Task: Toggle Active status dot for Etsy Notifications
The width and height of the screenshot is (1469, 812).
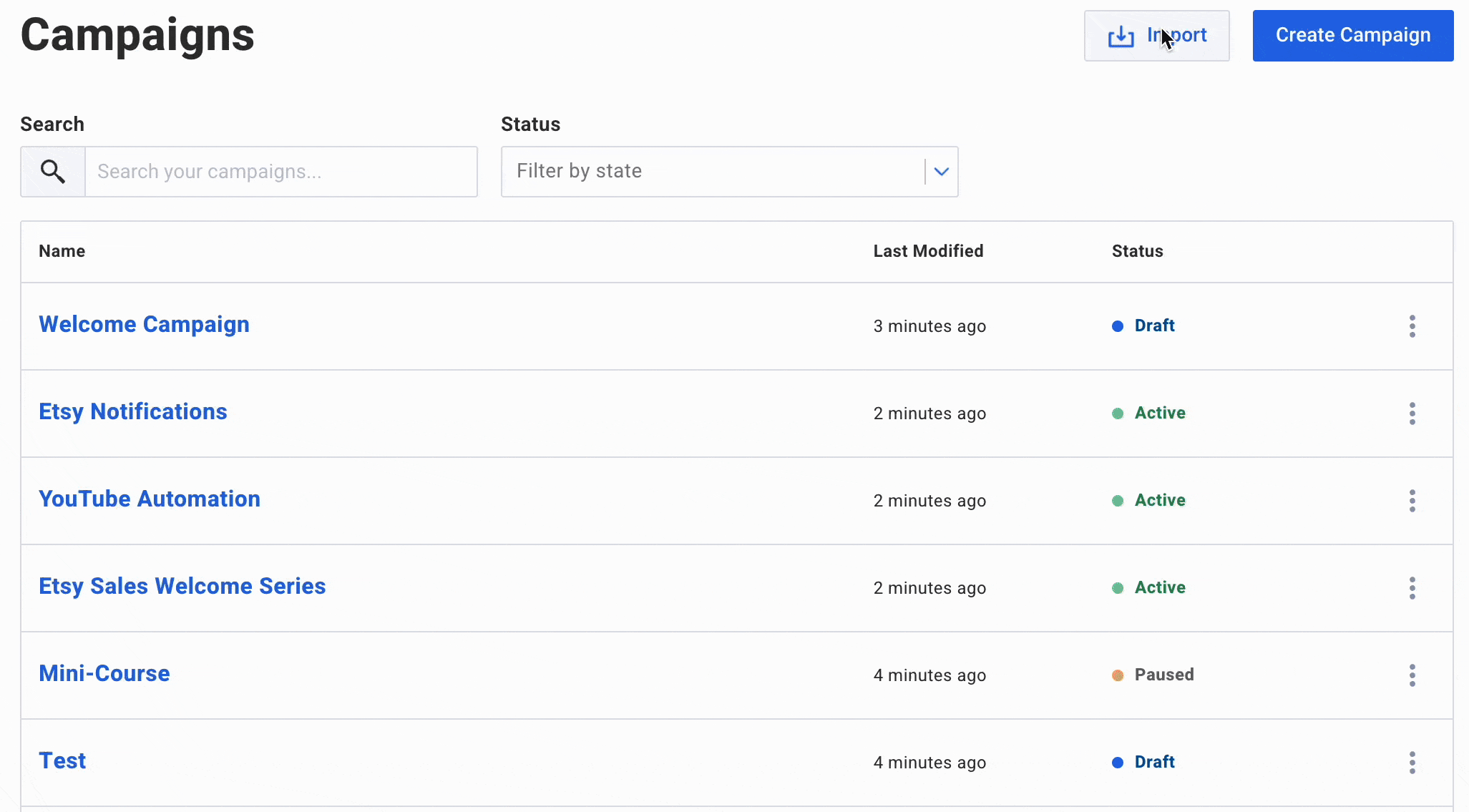Action: (x=1116, y=413)
